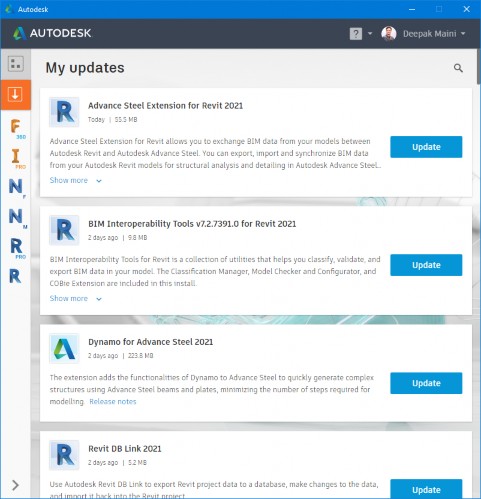
Task: Open Fusion 360 in the sidebar
Action: coord(17,129)
